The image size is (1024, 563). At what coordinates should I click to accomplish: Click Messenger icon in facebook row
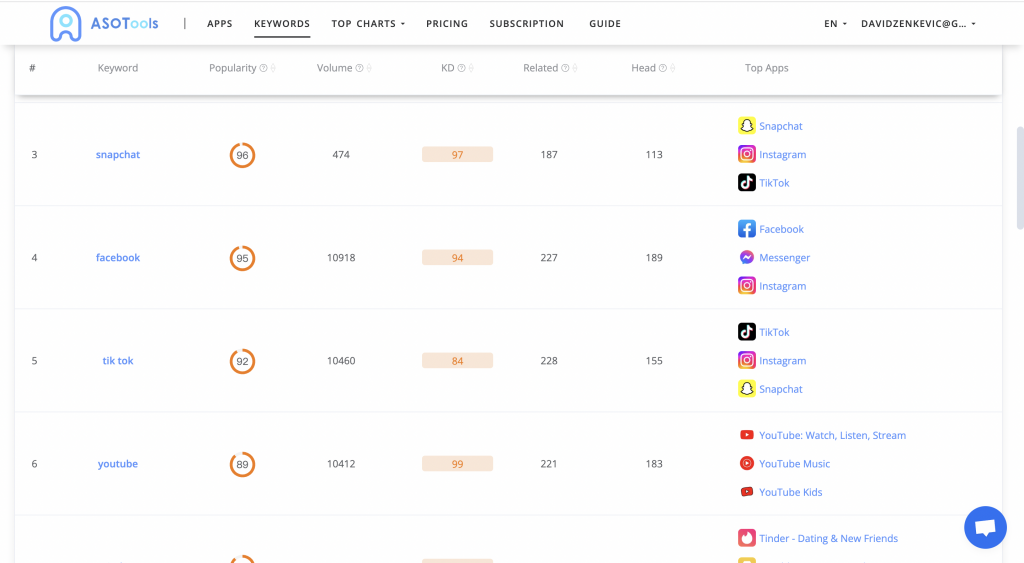tap(746, 257)
